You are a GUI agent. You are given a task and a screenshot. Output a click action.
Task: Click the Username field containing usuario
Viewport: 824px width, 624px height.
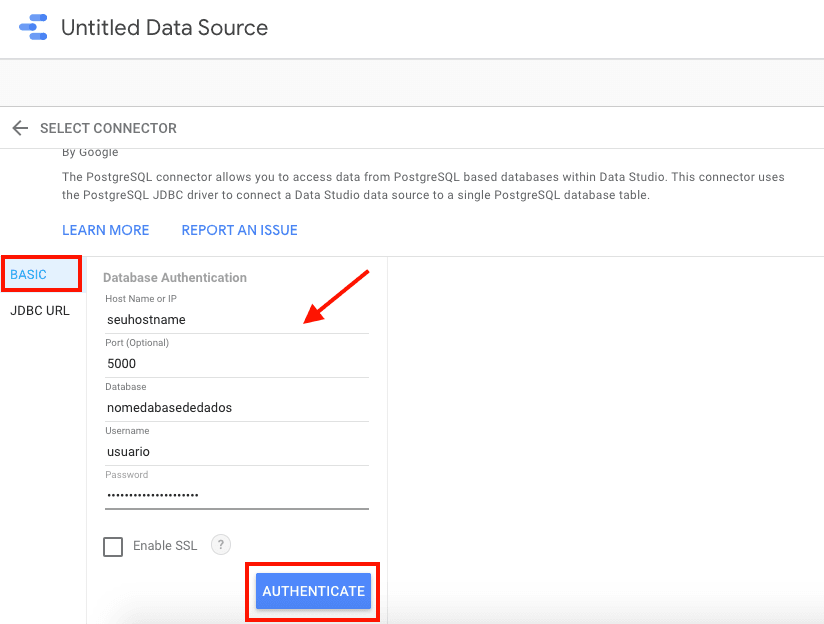[236, 452]
